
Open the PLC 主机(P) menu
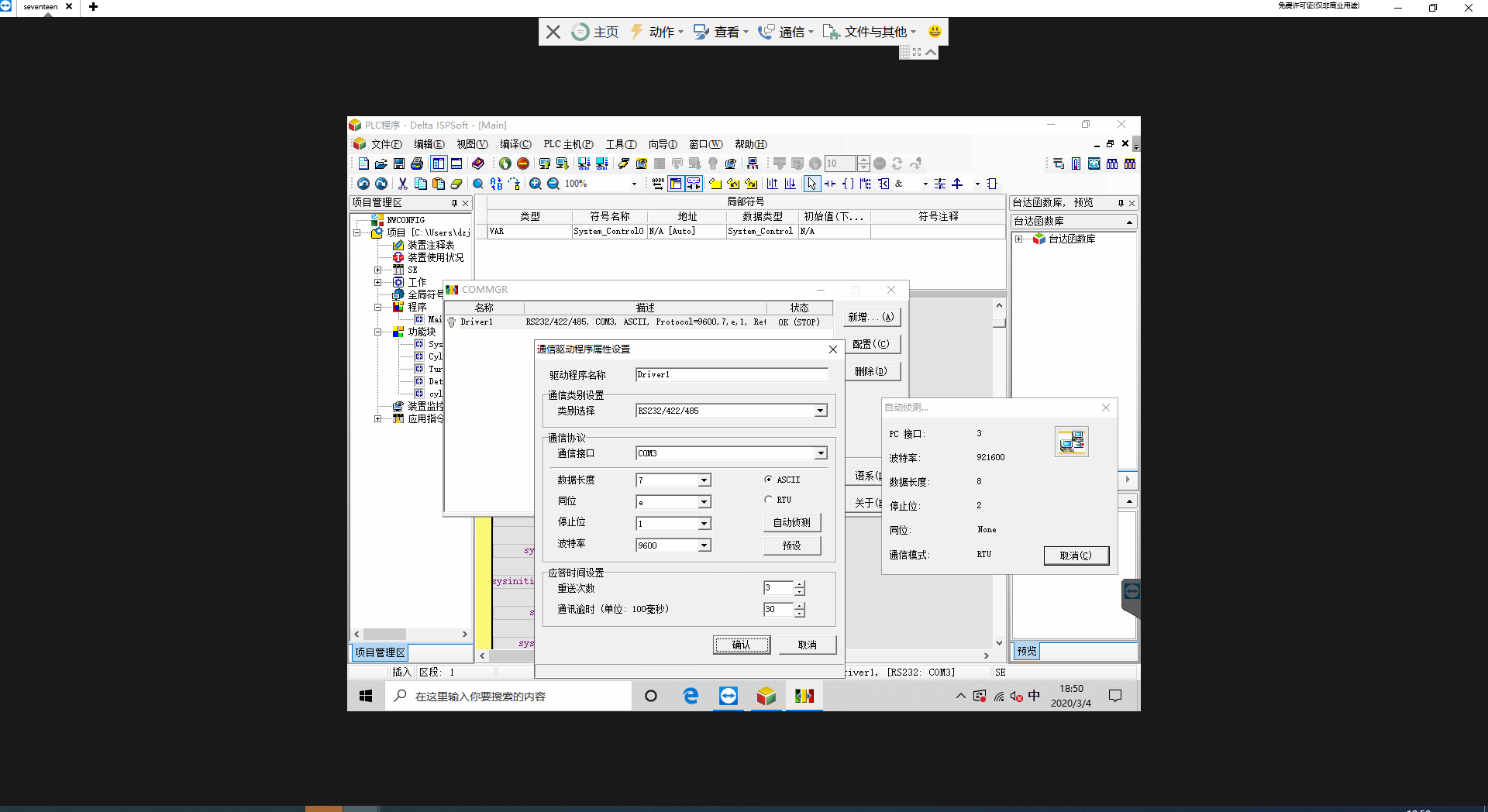(568, 144)
